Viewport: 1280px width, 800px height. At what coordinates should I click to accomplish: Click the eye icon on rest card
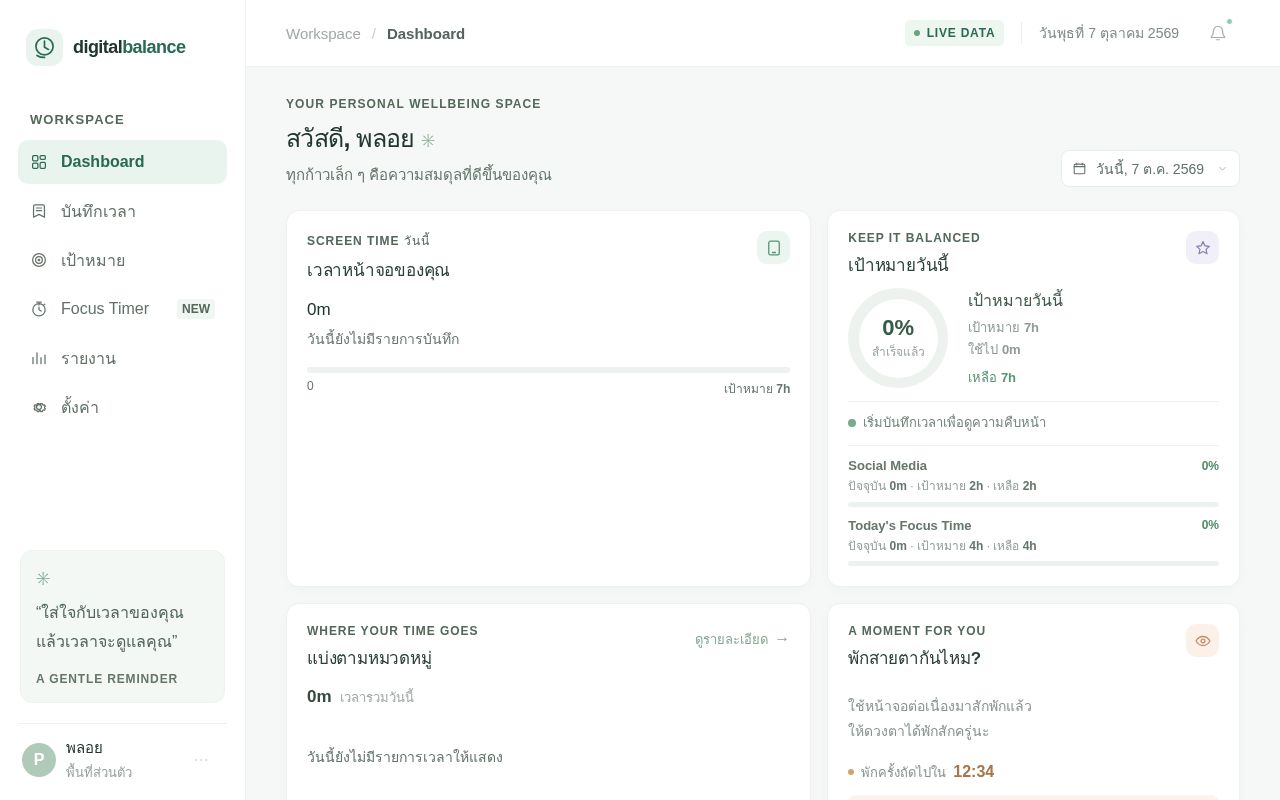click(x=1202, y=641)
